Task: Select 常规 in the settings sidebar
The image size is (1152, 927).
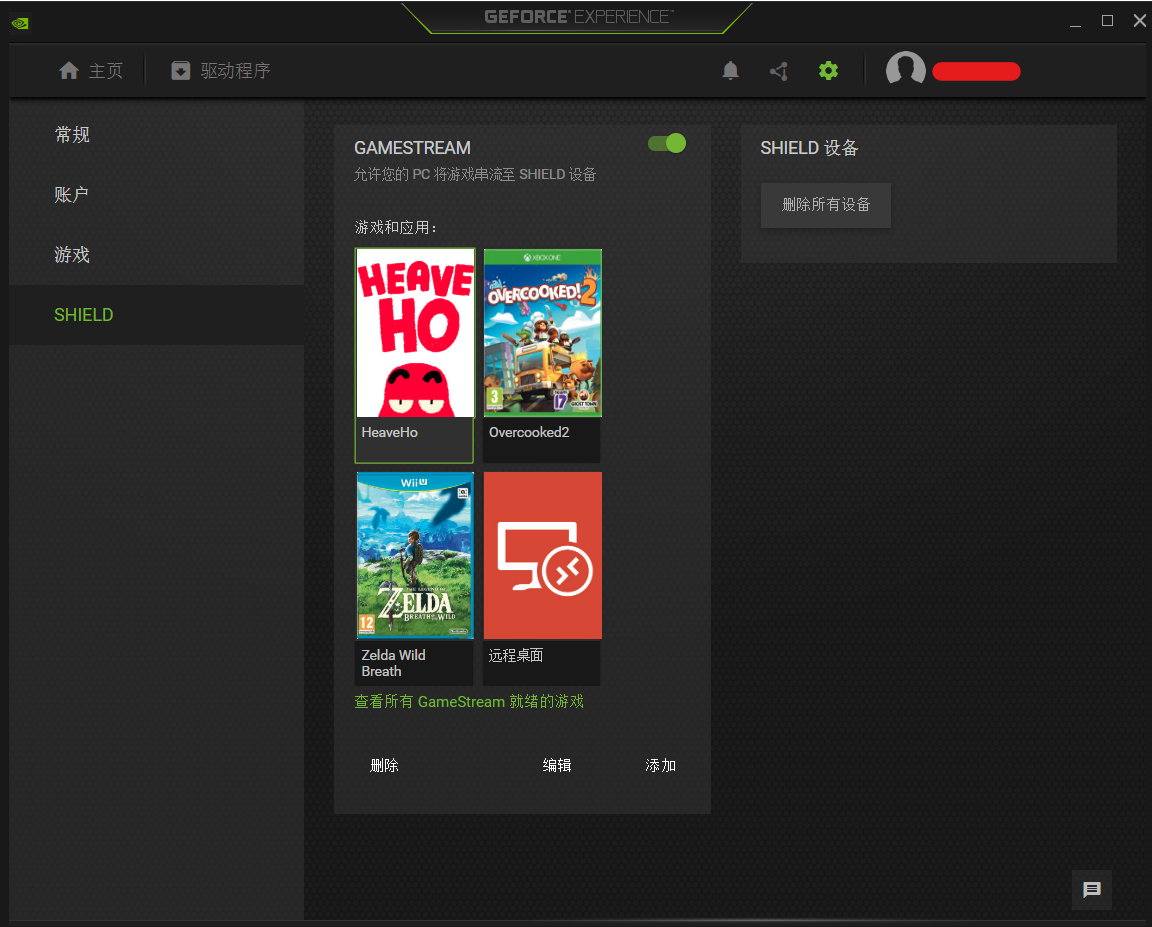Action: tap(156, 135)
